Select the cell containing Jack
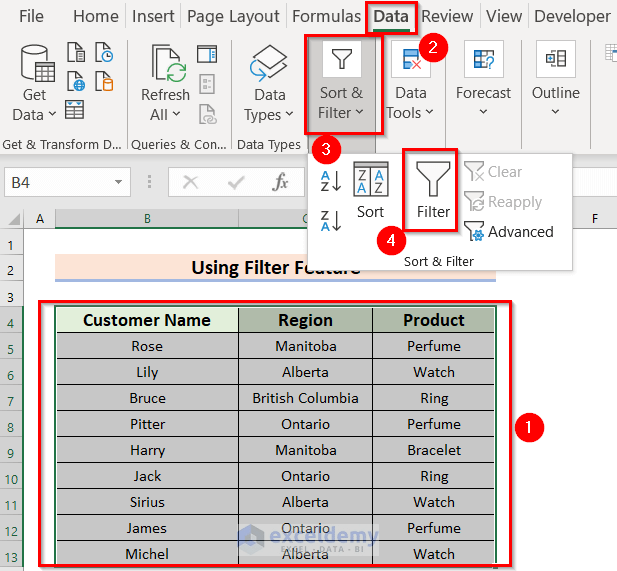Viewport: 617px width, 571px height. coord(147,476)
